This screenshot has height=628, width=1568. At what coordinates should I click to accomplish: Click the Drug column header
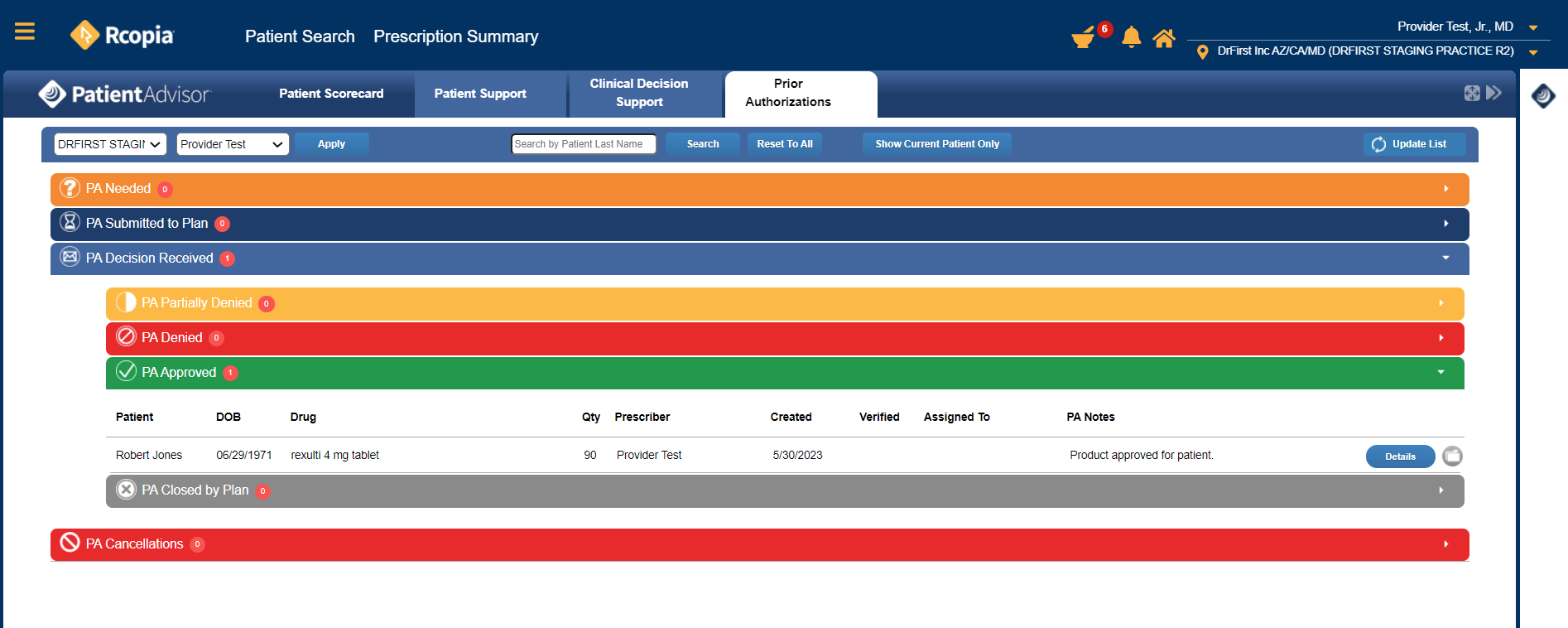[x=303, y=417]
